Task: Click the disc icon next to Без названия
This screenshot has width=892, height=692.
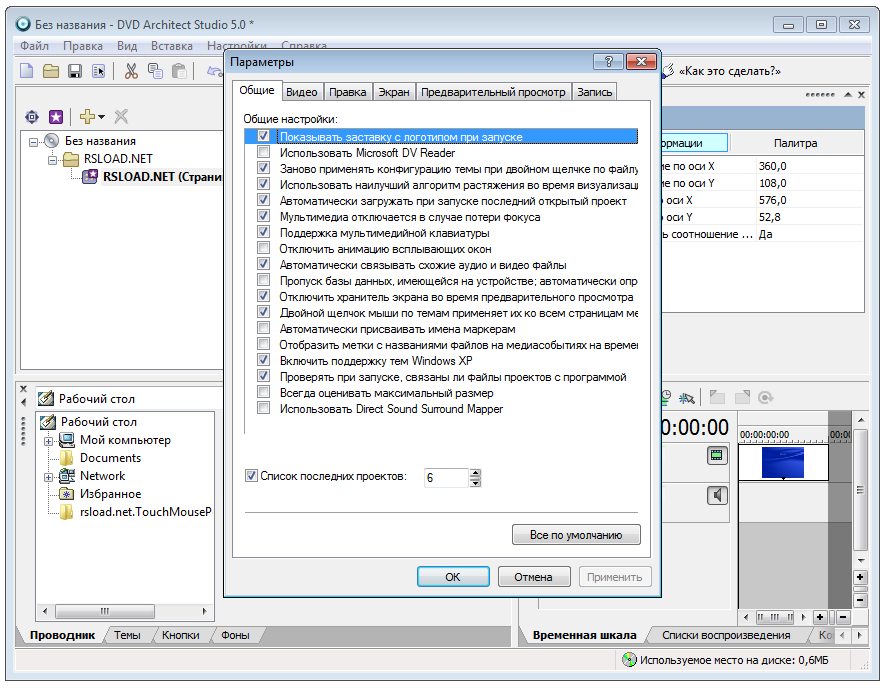Action: point(52,141)
